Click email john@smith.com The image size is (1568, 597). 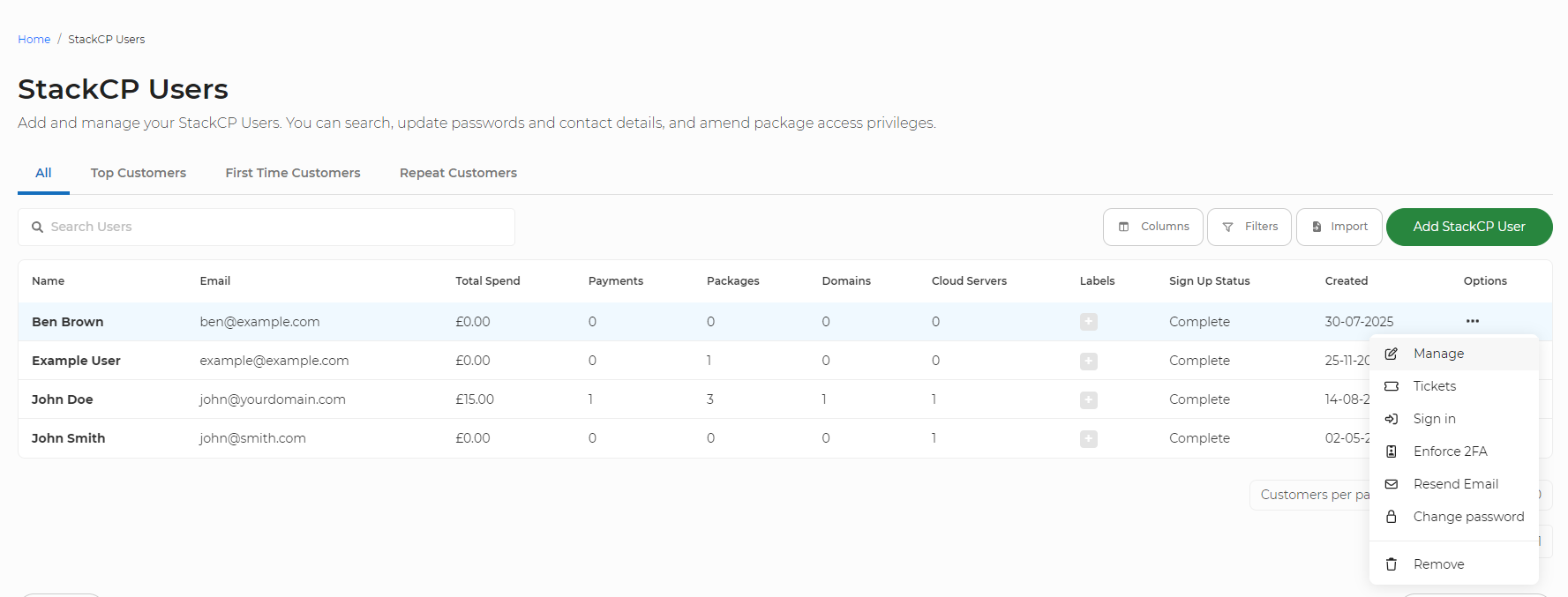[x=252, y=438]
